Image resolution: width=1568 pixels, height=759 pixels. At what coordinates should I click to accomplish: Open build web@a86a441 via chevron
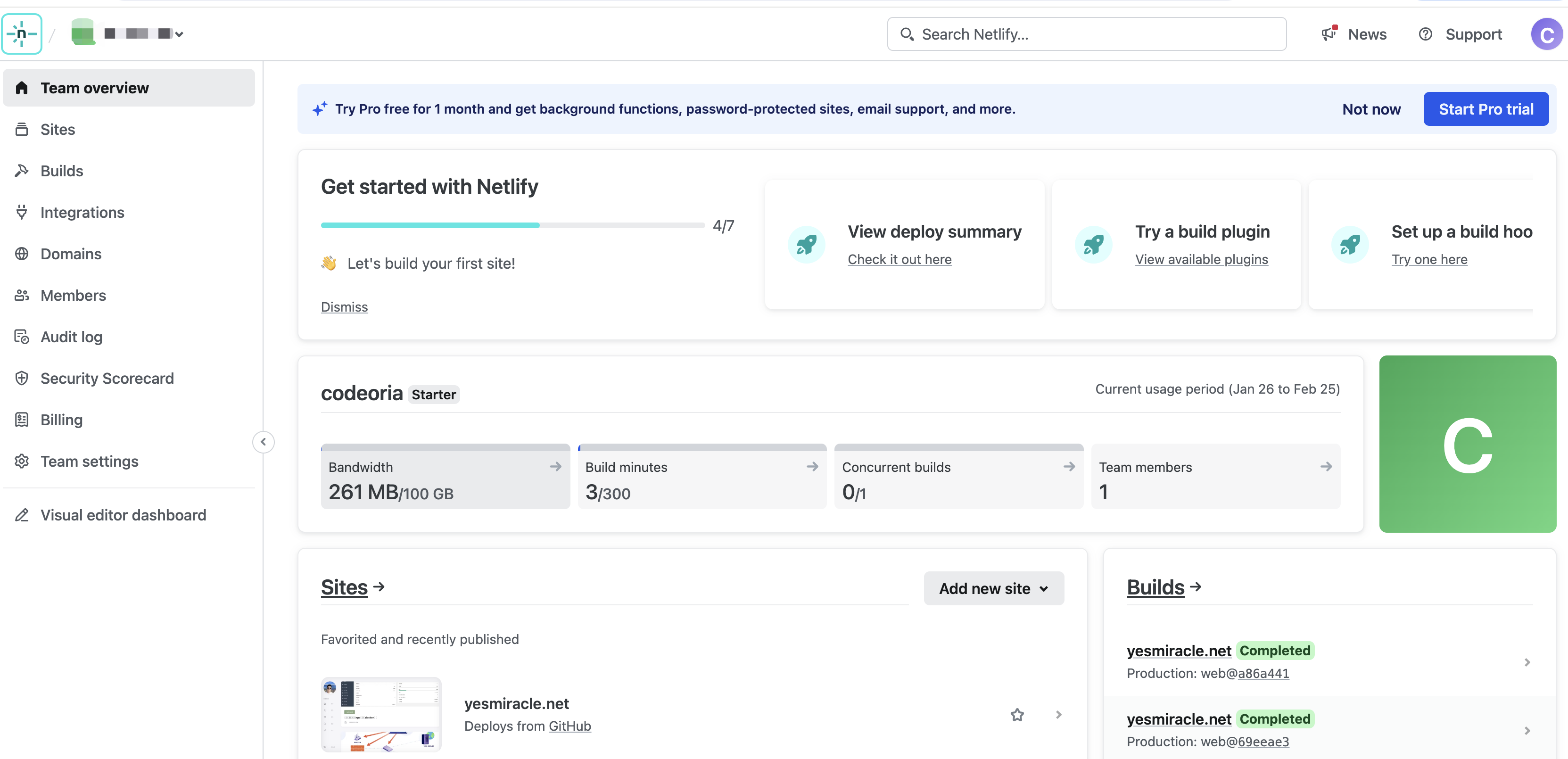(x=1527, y=661)
